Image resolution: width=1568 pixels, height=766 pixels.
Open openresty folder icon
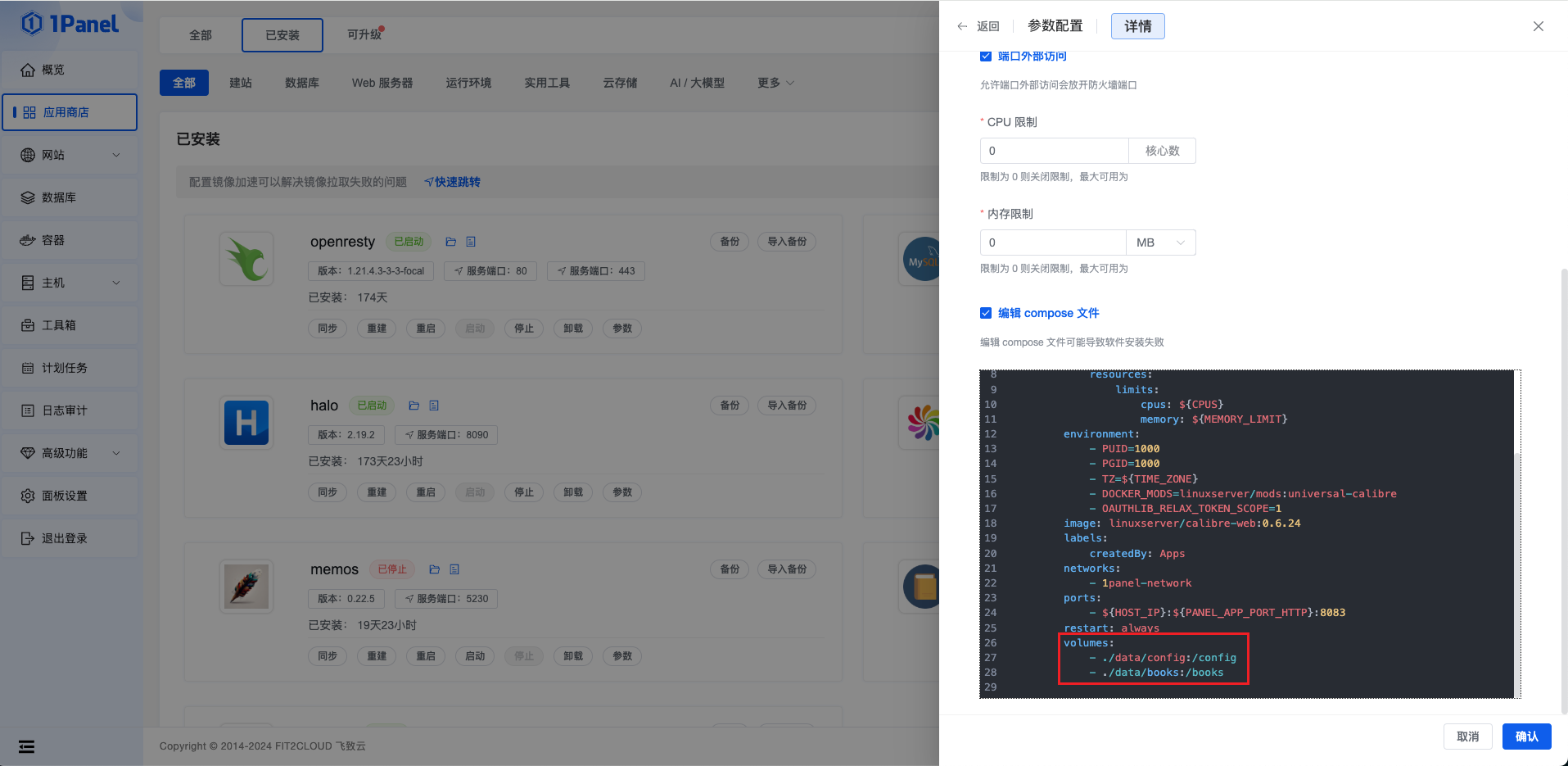[450, 242]
